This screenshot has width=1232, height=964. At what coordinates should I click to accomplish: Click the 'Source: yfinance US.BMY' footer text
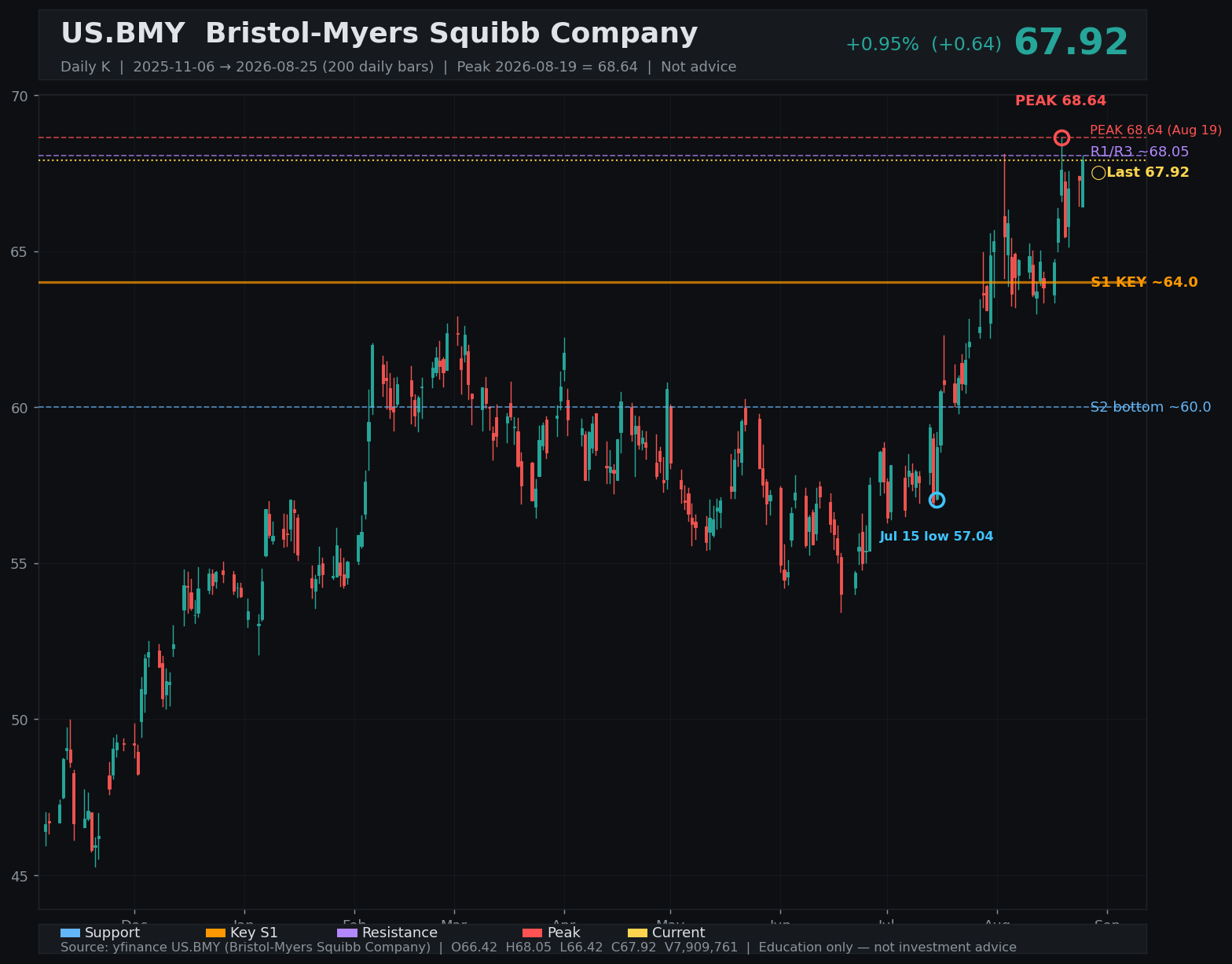pos(538,948)
